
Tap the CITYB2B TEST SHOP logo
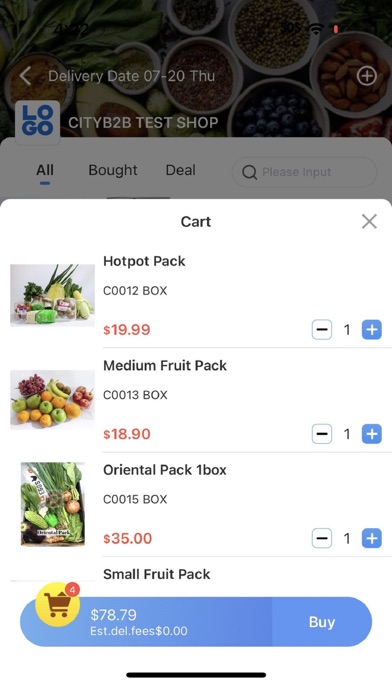click(37, 122)
